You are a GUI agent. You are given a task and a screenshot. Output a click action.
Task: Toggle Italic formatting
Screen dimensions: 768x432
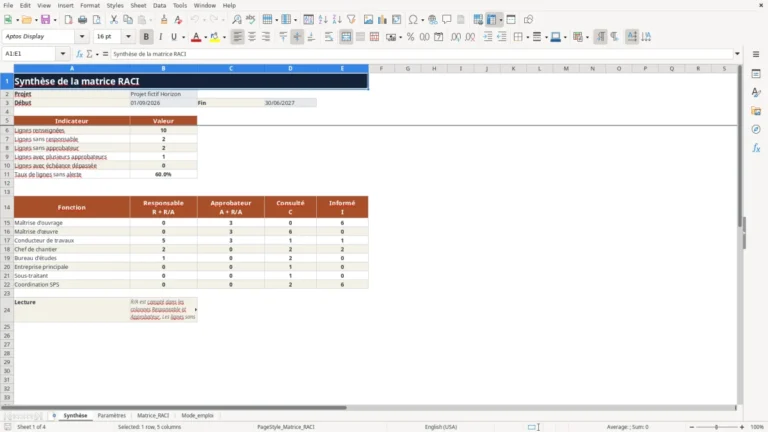tap(160, 37)
